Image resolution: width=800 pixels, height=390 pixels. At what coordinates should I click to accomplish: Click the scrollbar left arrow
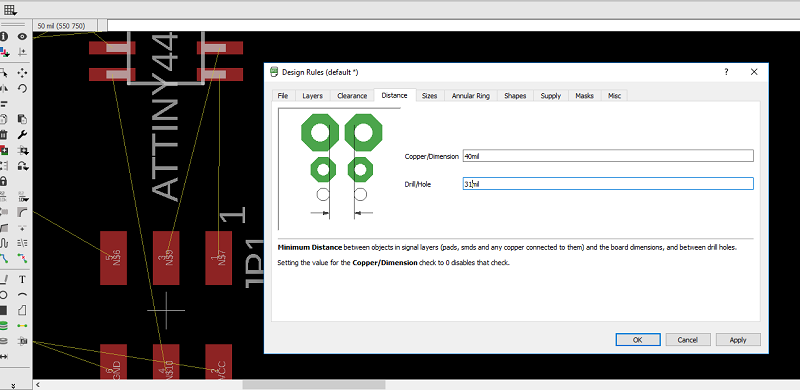(38, 385)
